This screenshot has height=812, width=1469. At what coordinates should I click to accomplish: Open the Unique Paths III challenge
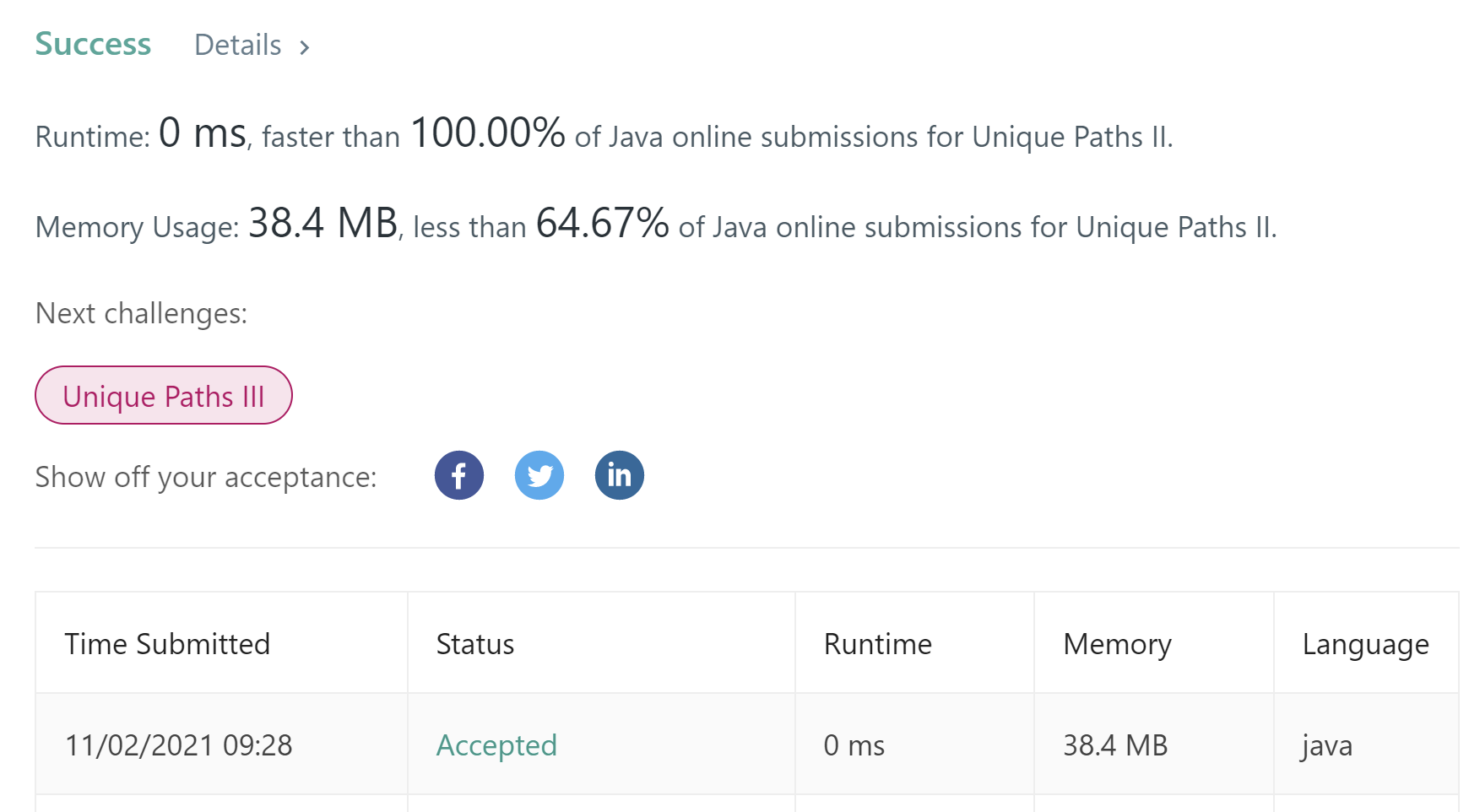[164, 396]
